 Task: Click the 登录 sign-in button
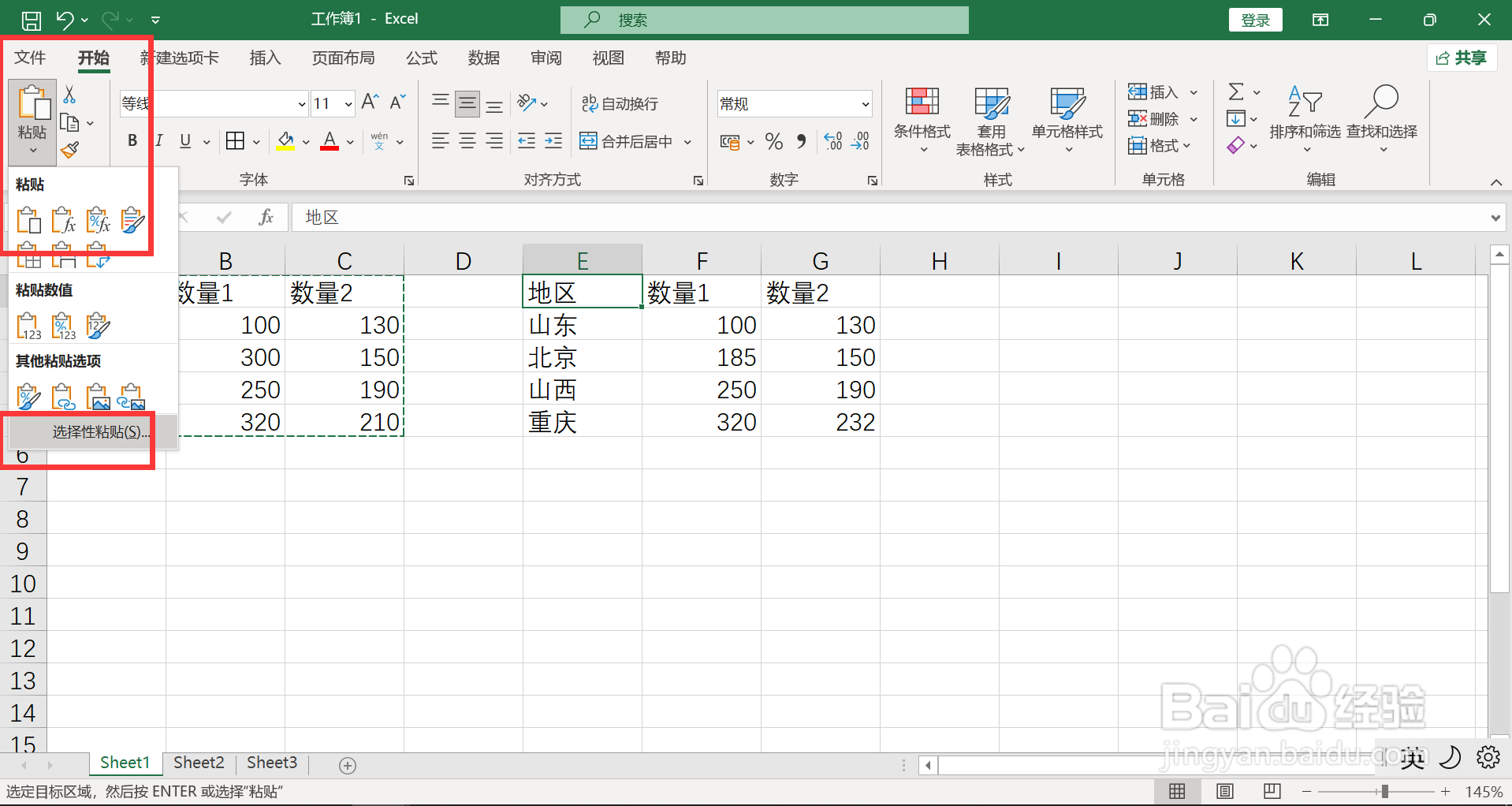(x=1255, y=20)
